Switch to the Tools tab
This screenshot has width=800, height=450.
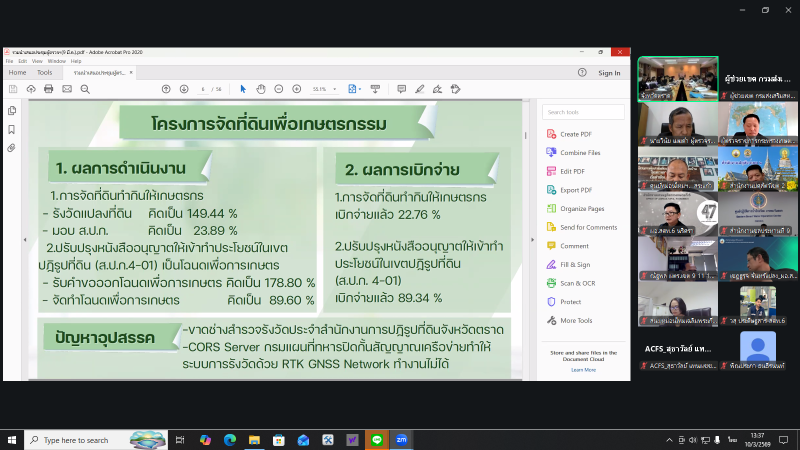[44, 73]
